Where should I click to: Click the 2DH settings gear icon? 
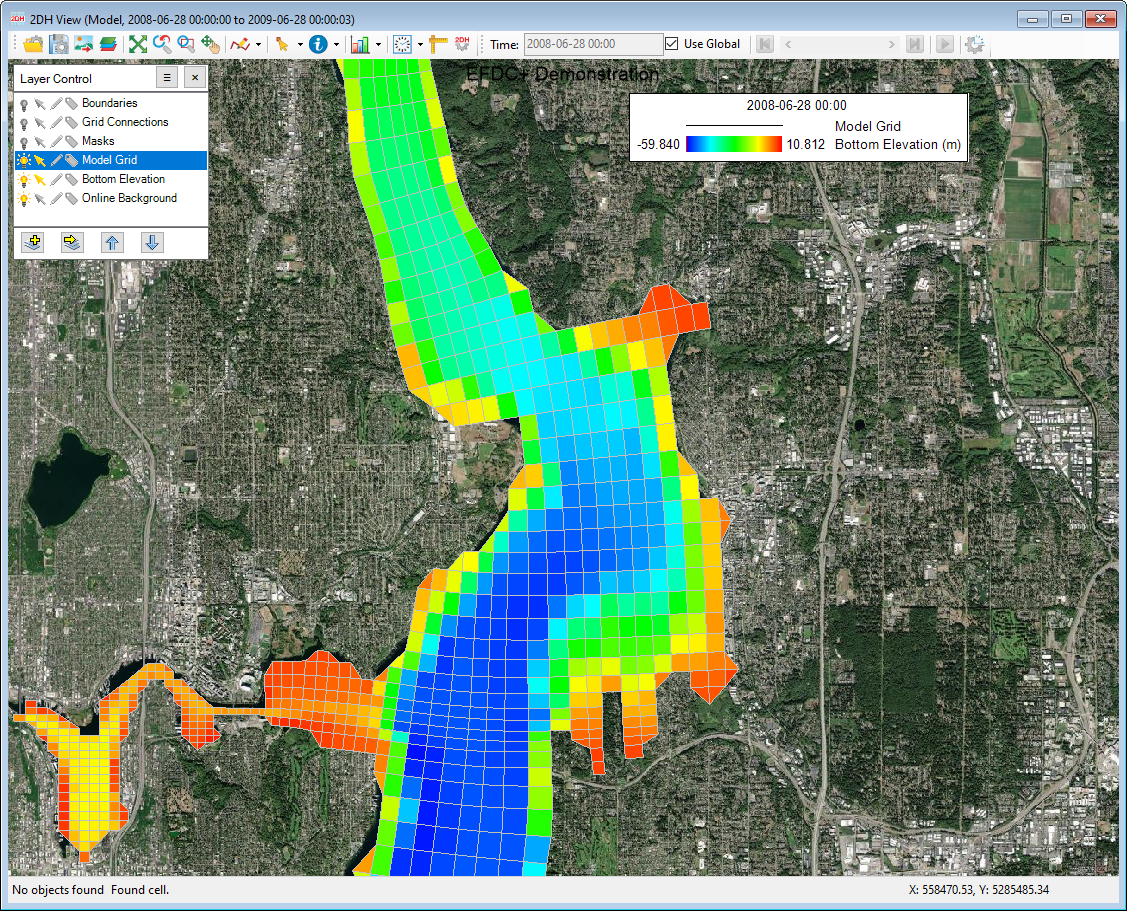coord(462,44)
